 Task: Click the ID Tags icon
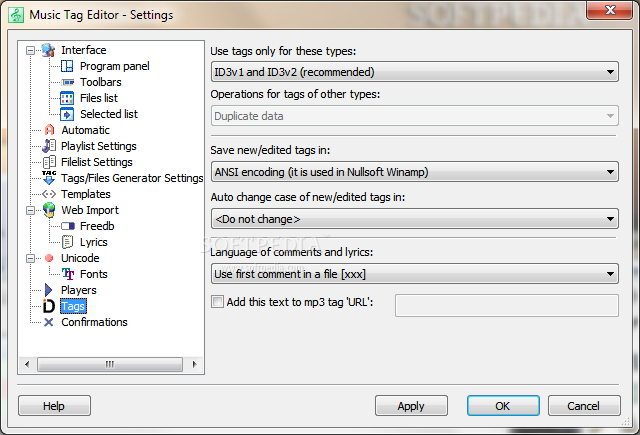49,306
